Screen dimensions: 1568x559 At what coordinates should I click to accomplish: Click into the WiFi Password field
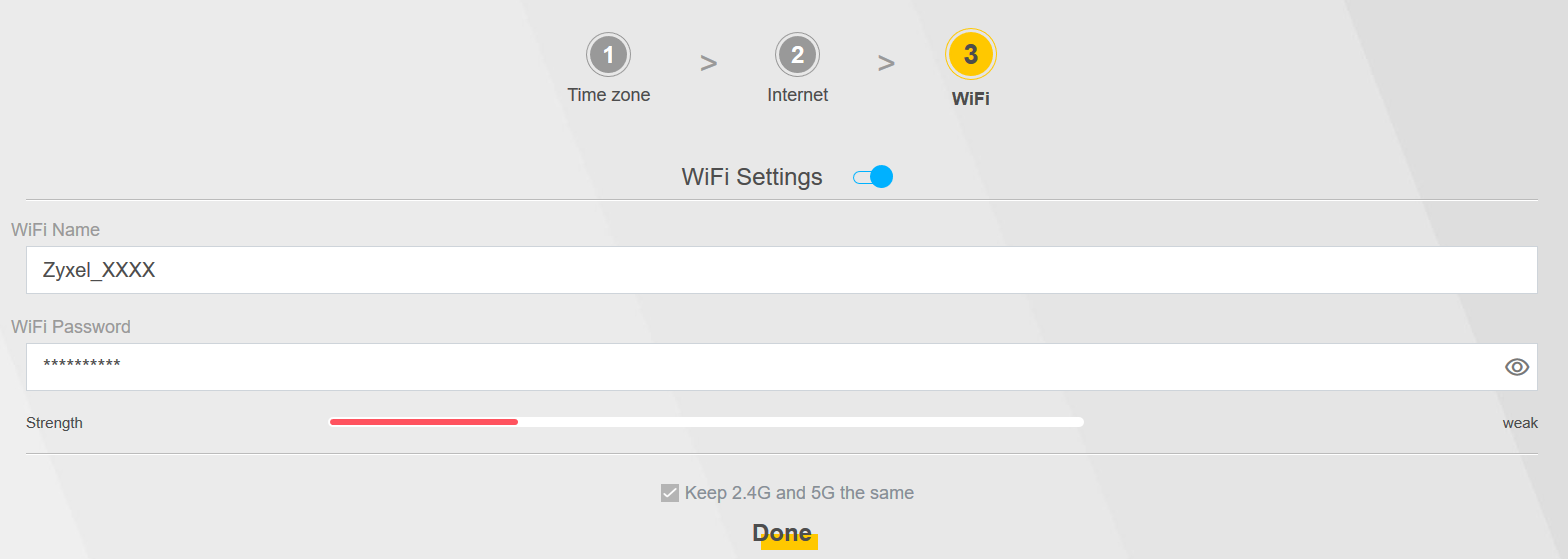pos(760,367)
